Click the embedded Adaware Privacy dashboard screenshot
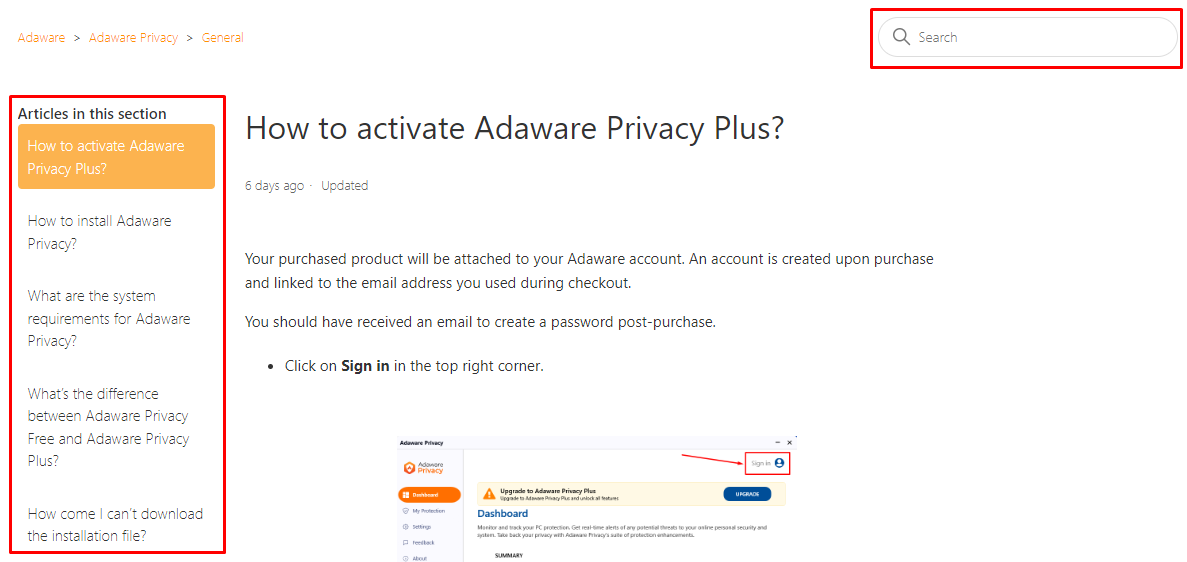Screen dimensions: 1187x562 (597, 498)
